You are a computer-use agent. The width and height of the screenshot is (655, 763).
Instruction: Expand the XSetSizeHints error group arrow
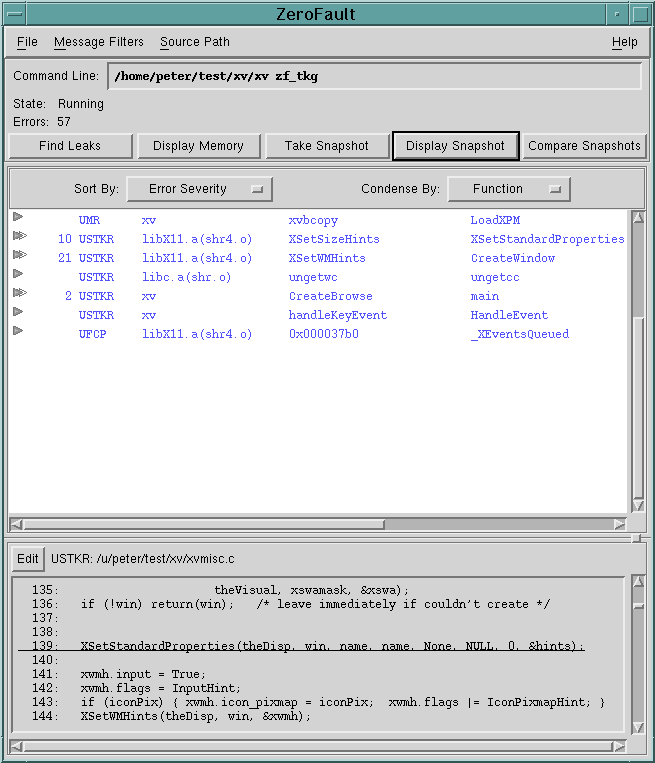19,236
